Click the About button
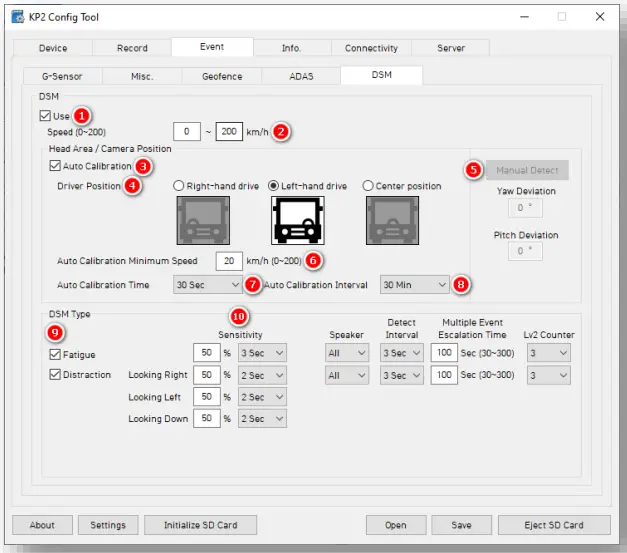Viewport: 627px width, 553px height. coord(42,525)
